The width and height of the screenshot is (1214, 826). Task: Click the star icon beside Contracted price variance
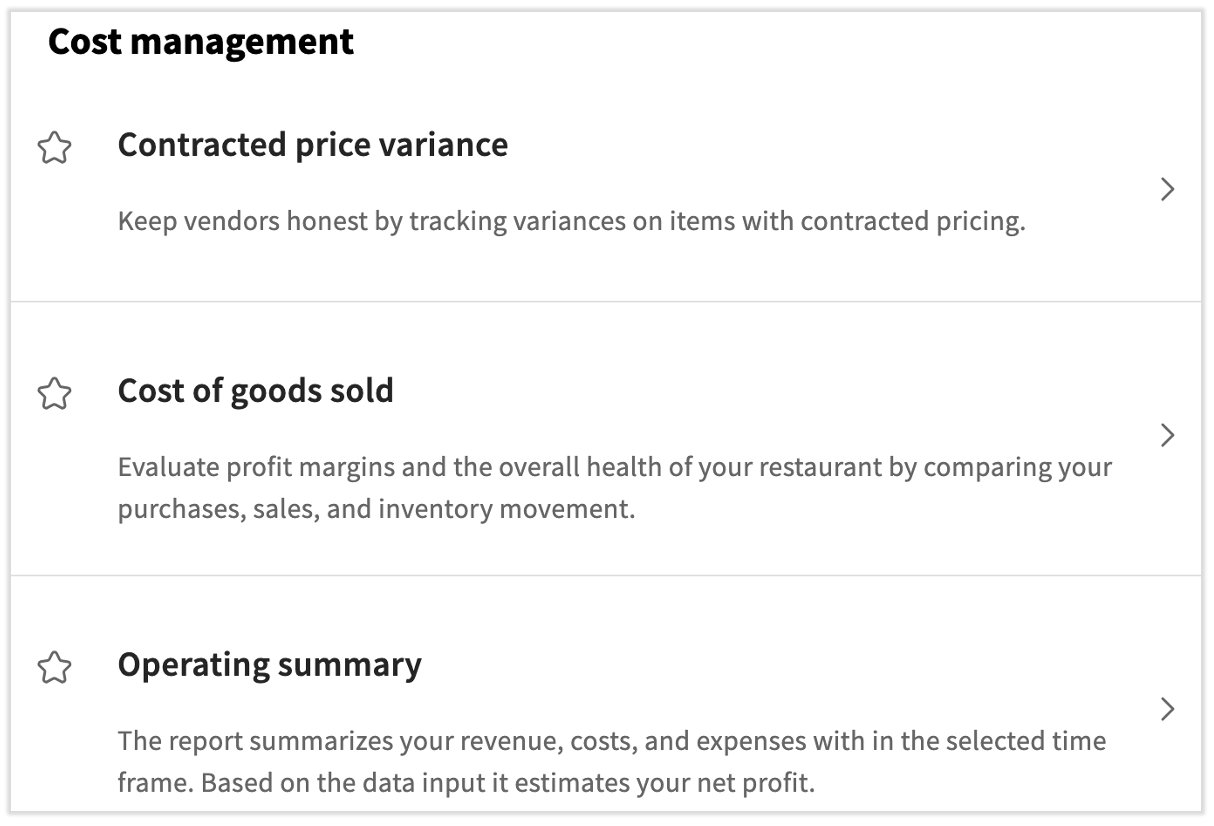[55, 146]
